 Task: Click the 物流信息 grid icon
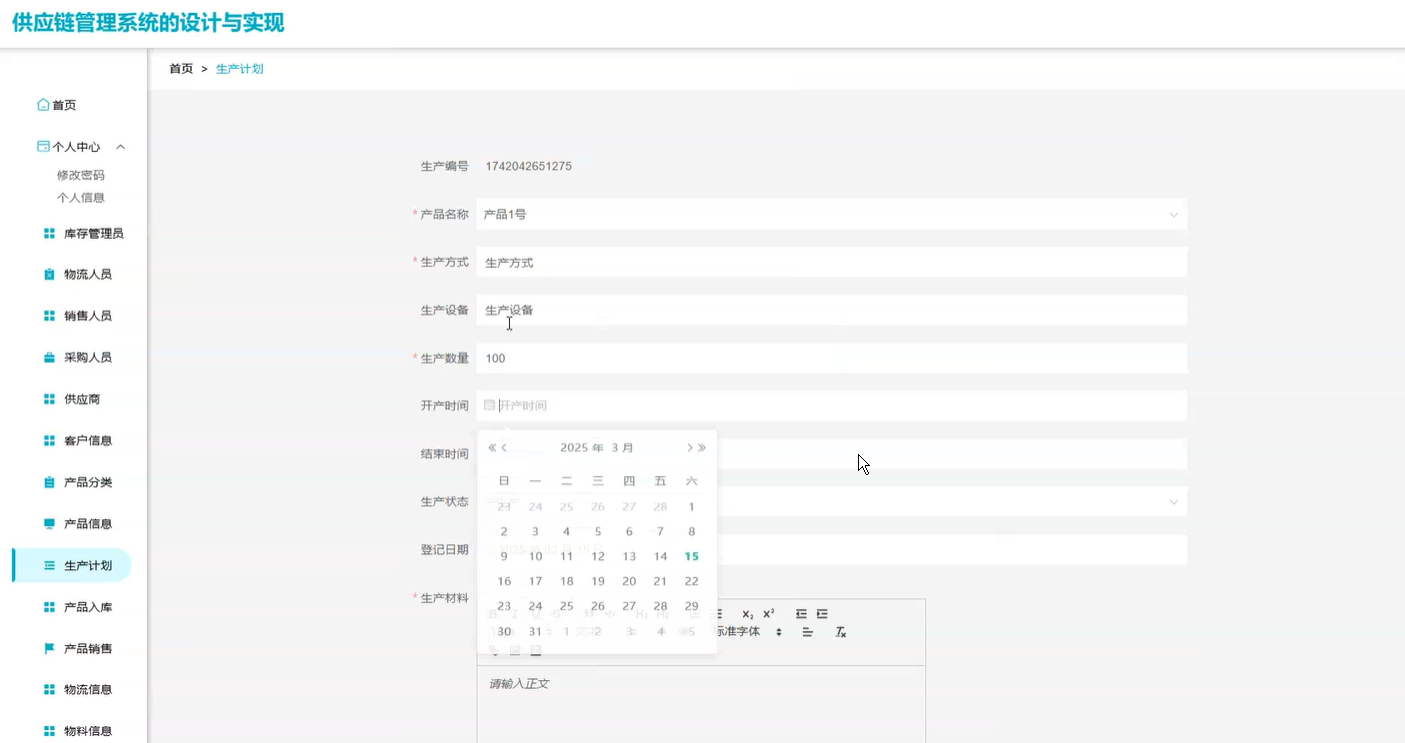point(49,690)
